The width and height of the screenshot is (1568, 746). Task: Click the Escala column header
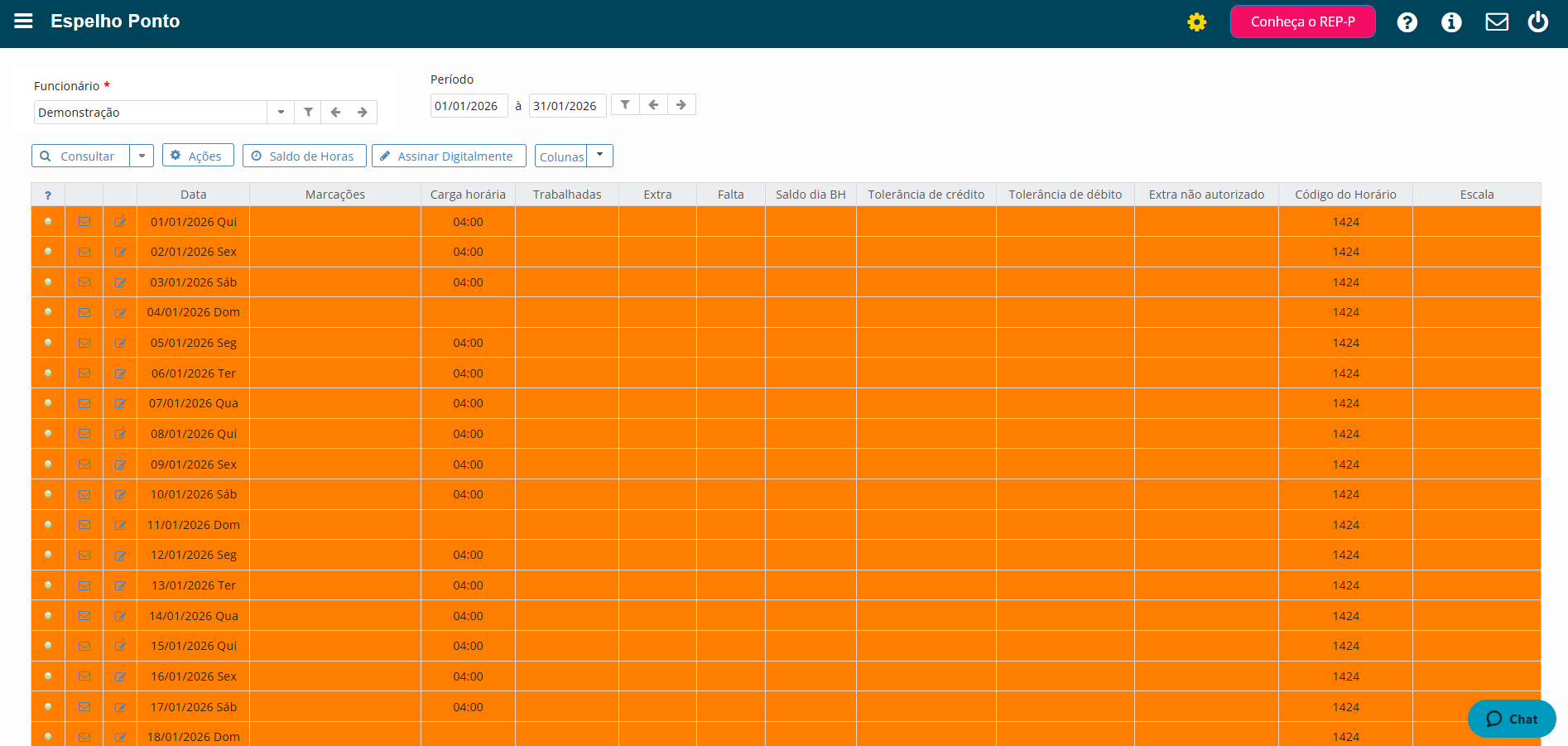click(x=1477, y=195)
